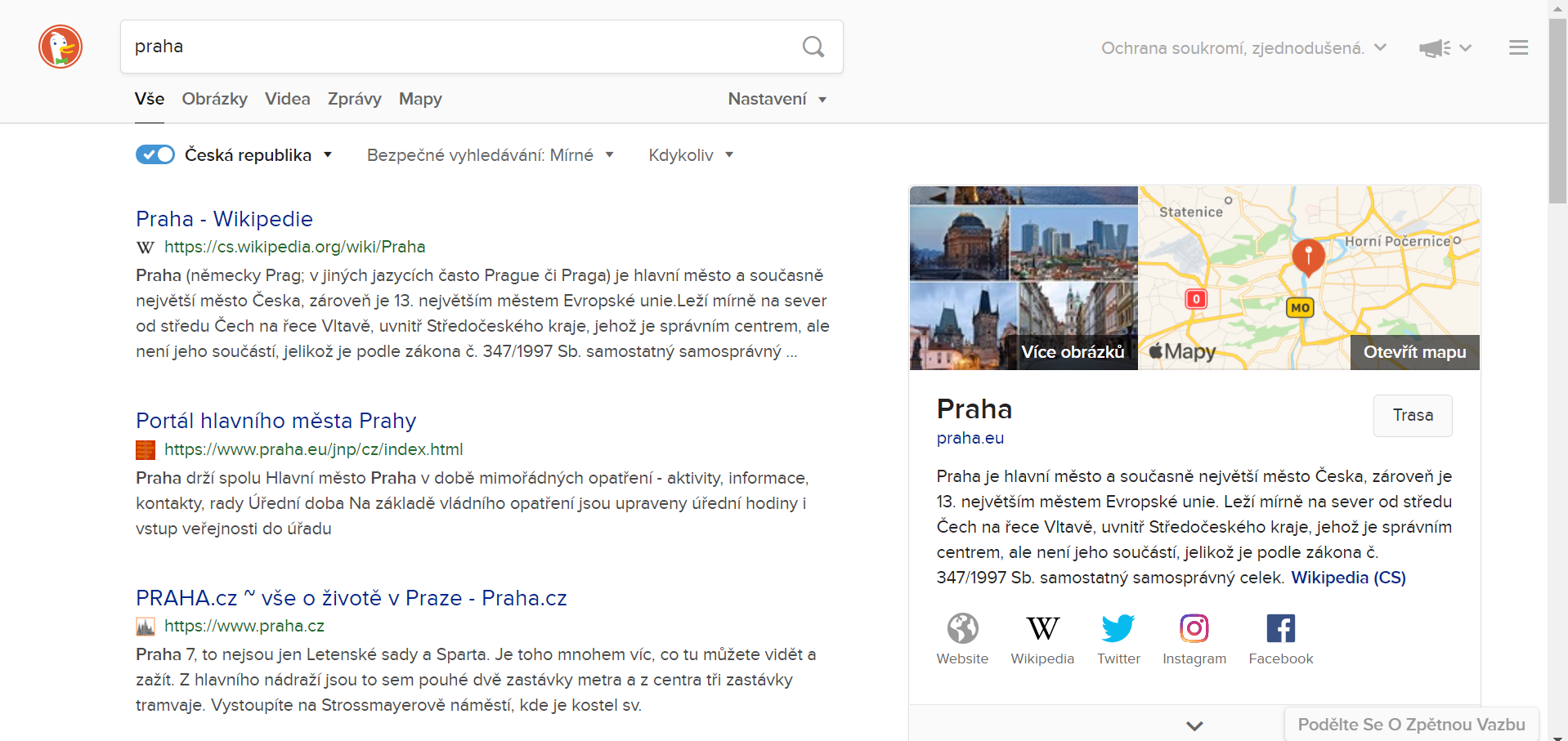Expand the info panel chevron
This screenshot has height=741, width=1568.
[x=1194, y=725]
